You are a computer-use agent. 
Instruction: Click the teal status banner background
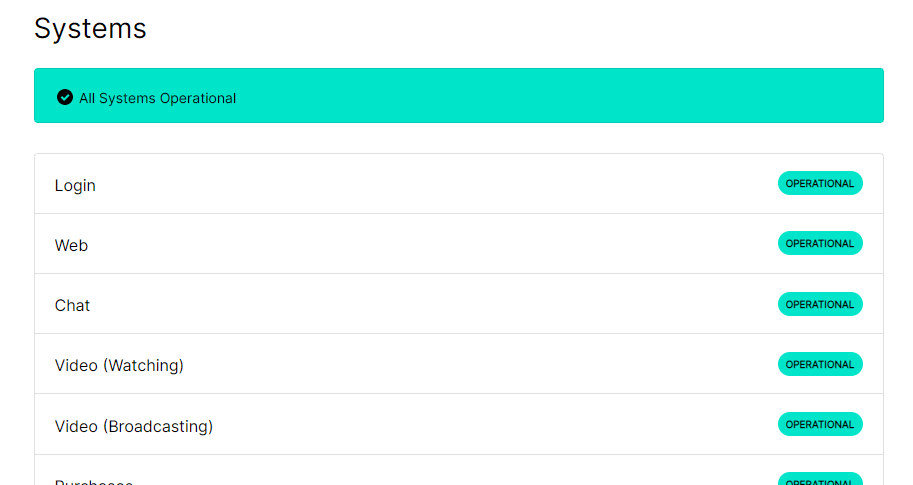click(x=524, y=95)
